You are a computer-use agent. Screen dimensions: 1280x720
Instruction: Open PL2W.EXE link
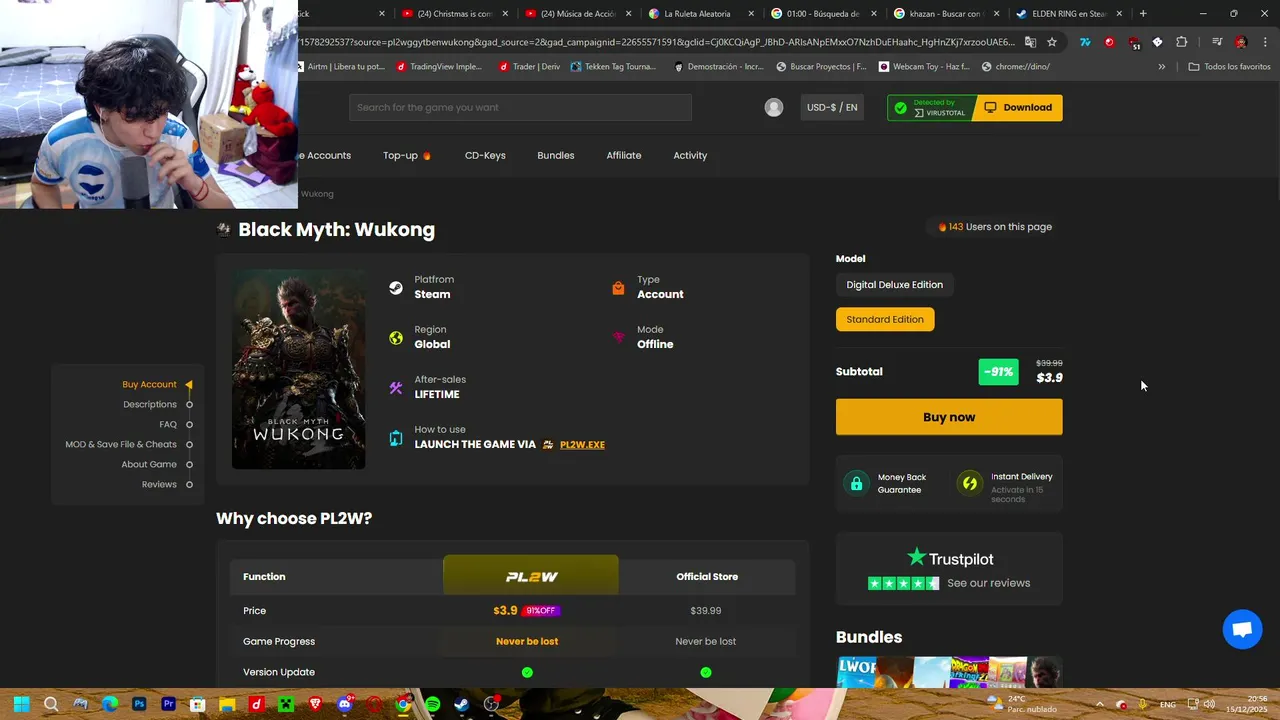click(x=582, y=444)
